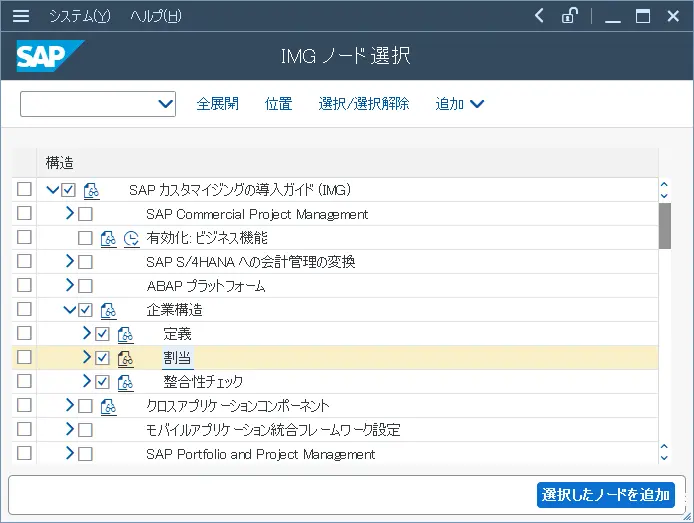This screenshot has width=694, height=523.
Task: Select the SAP Portfolio and Project Management label
Action: click(261, 454)
